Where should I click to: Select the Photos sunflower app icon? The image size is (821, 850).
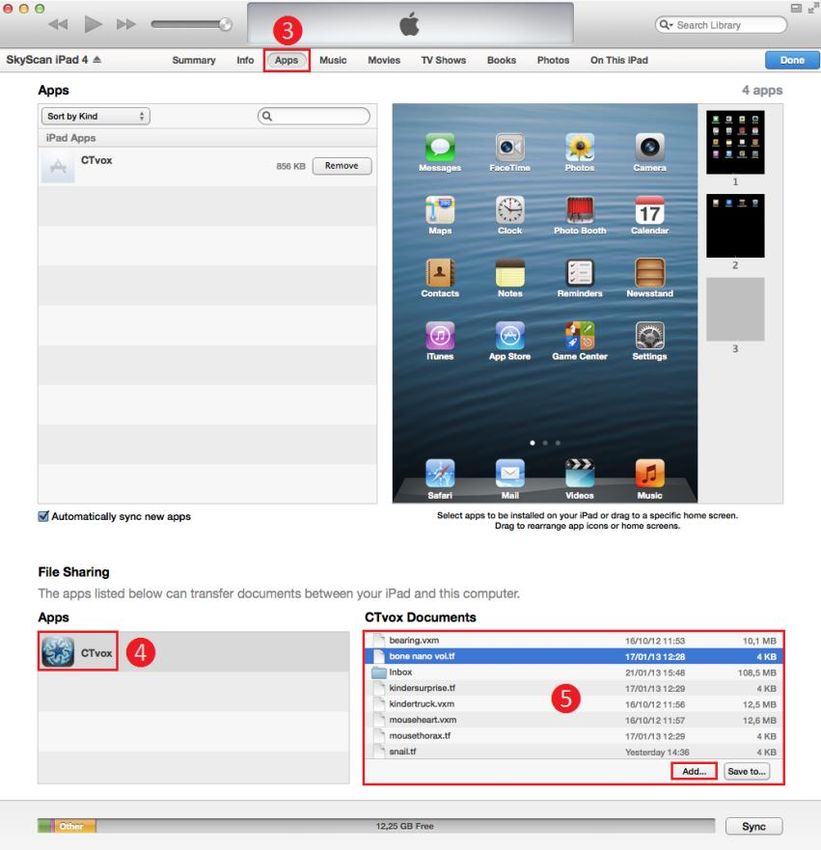pyautogui.click(x=580, y=147)
